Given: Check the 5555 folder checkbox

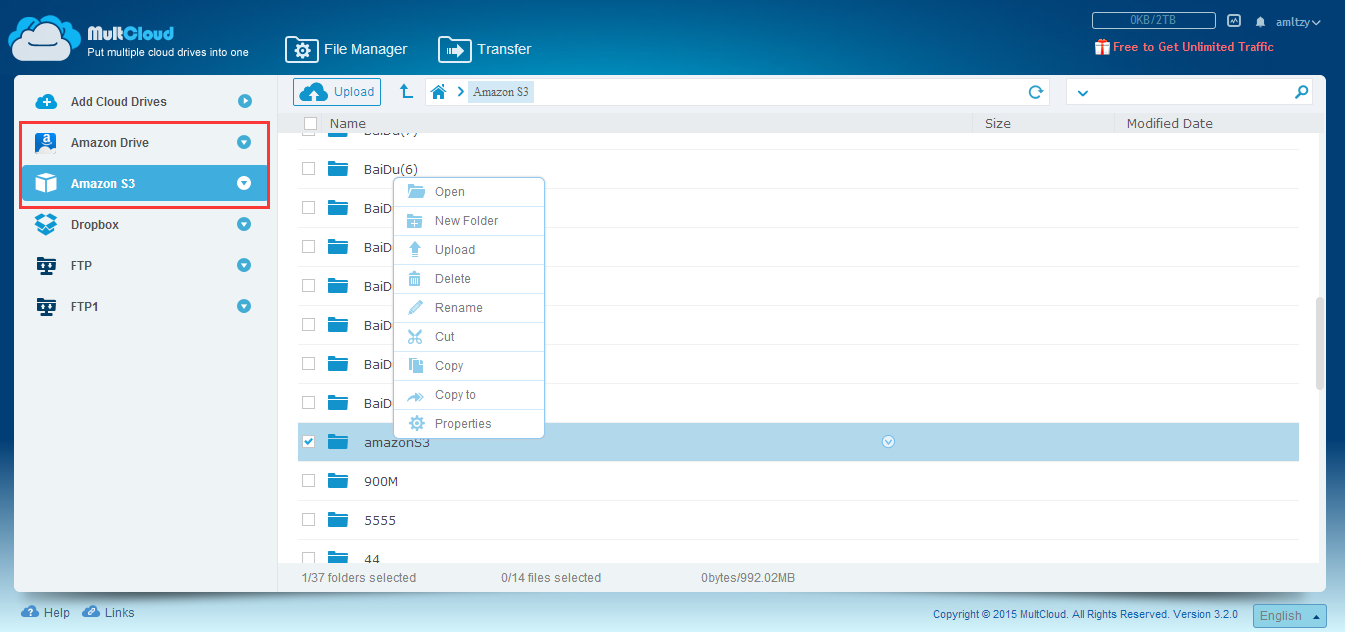Looking at the screenshot, I should 309,520.
